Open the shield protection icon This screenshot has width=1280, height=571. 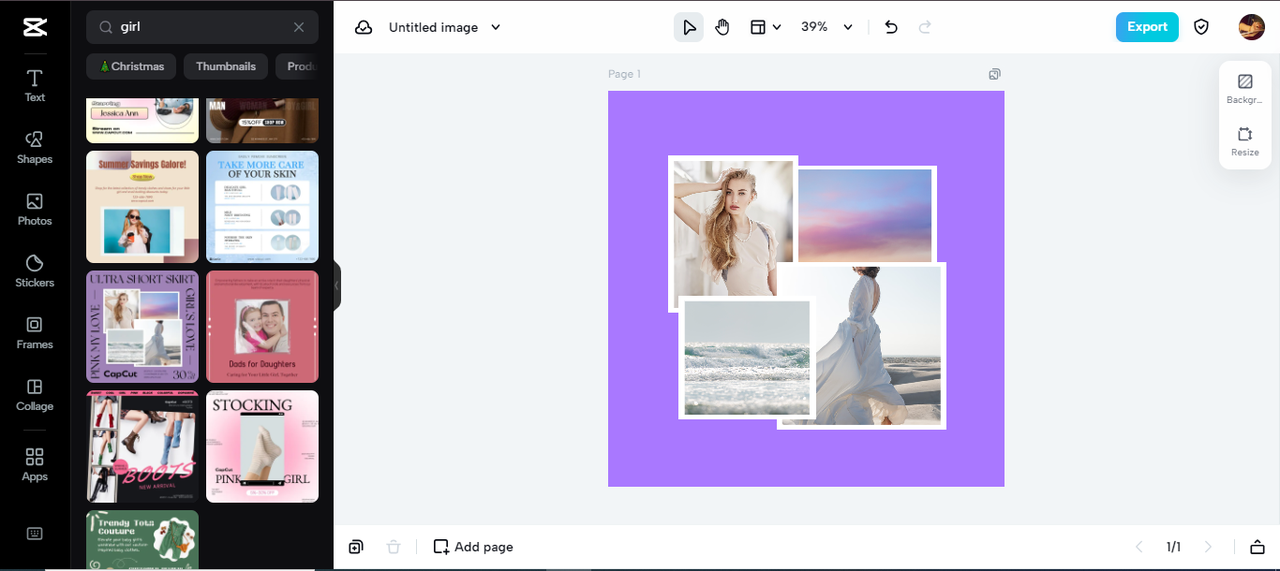[x=1201, y=27]
